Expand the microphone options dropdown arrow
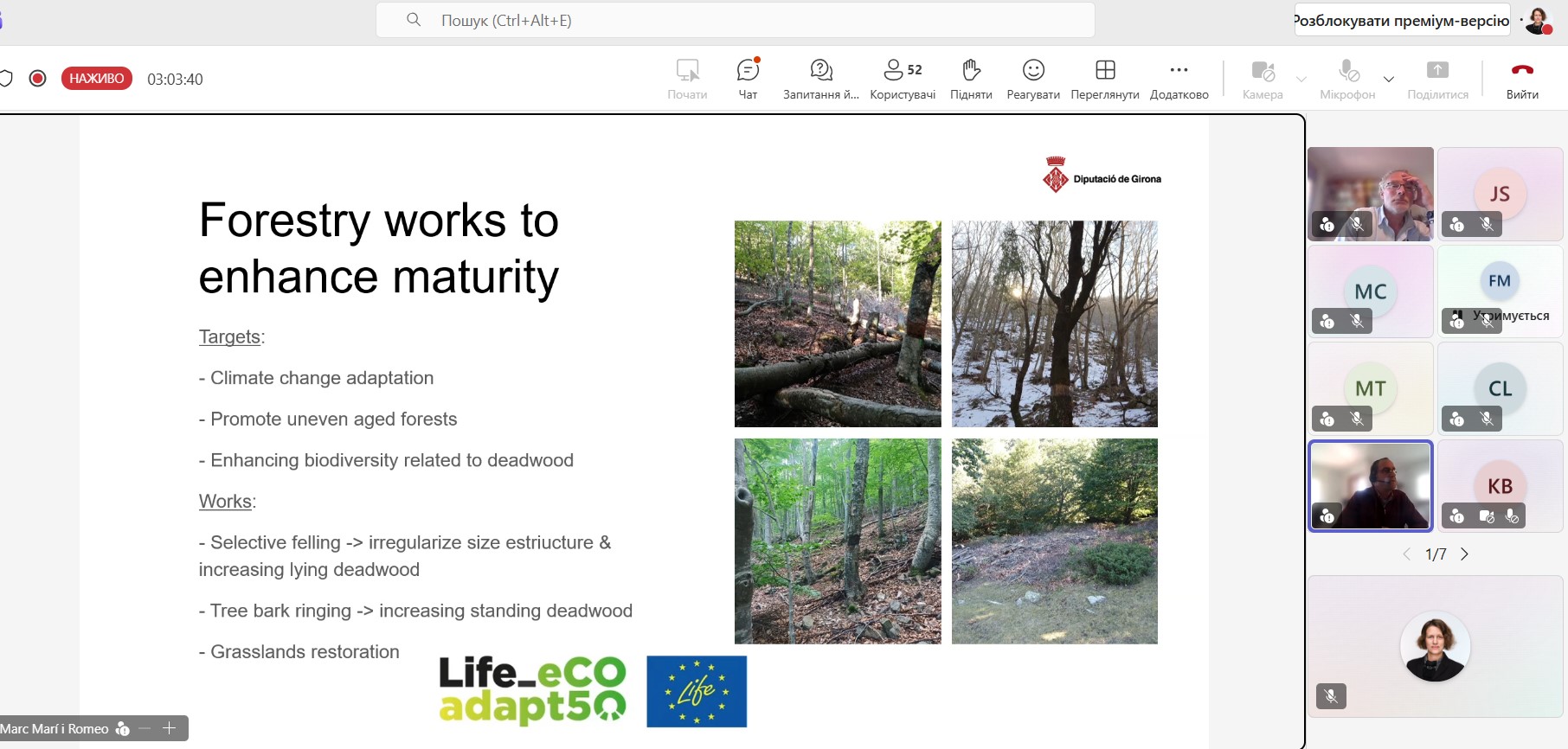 click(x=1389, y=80)
